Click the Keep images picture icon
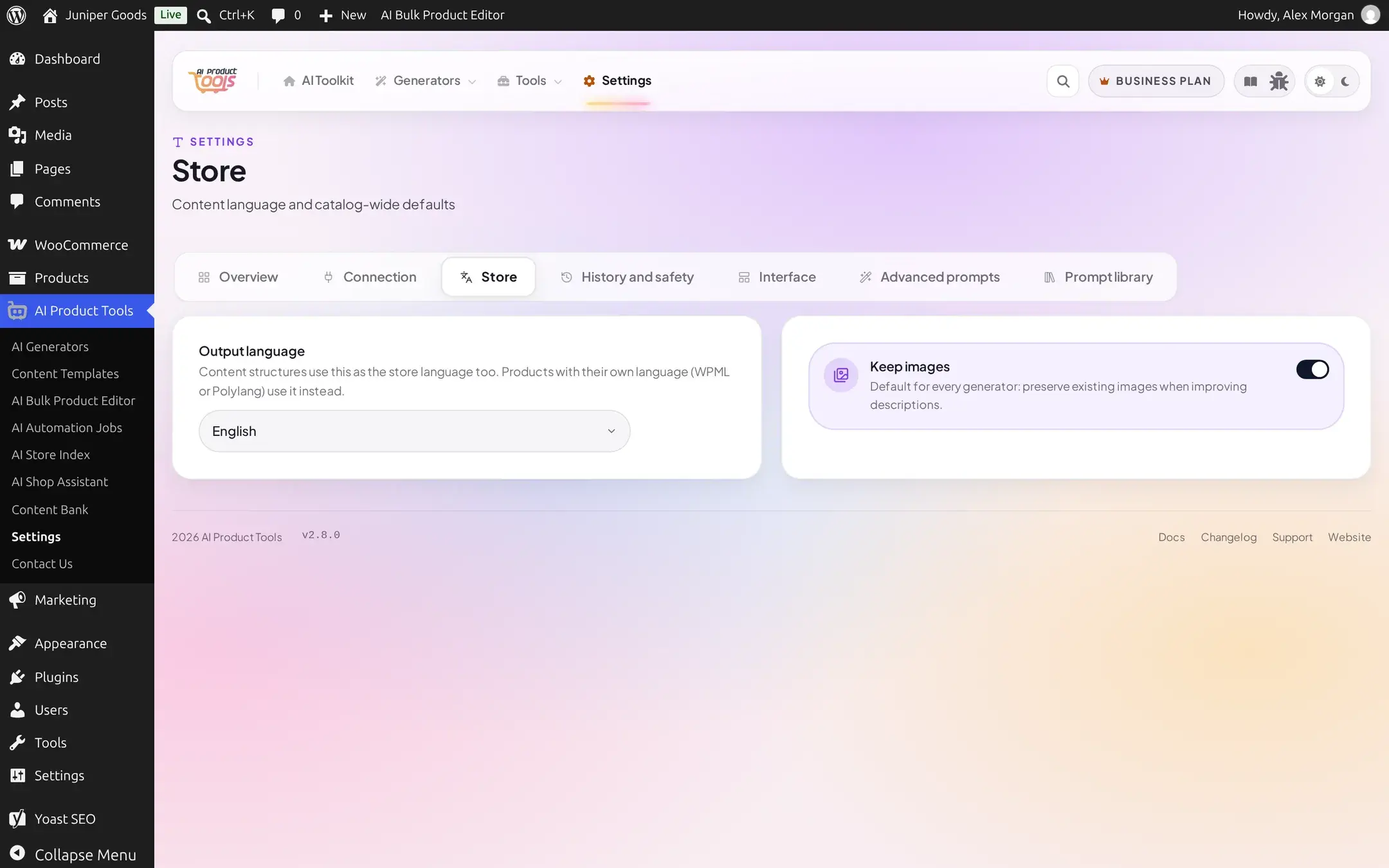1389x868 pixels. point(841,375)
